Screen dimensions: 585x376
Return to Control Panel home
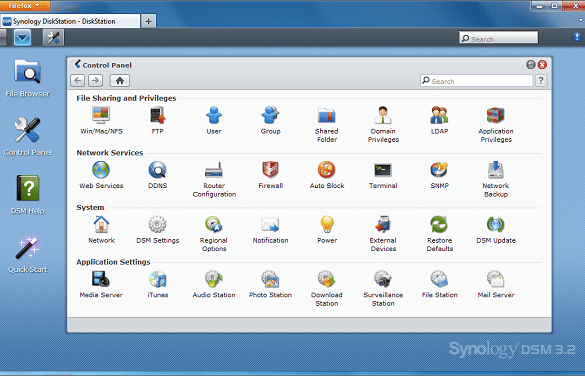pos(119,80)
